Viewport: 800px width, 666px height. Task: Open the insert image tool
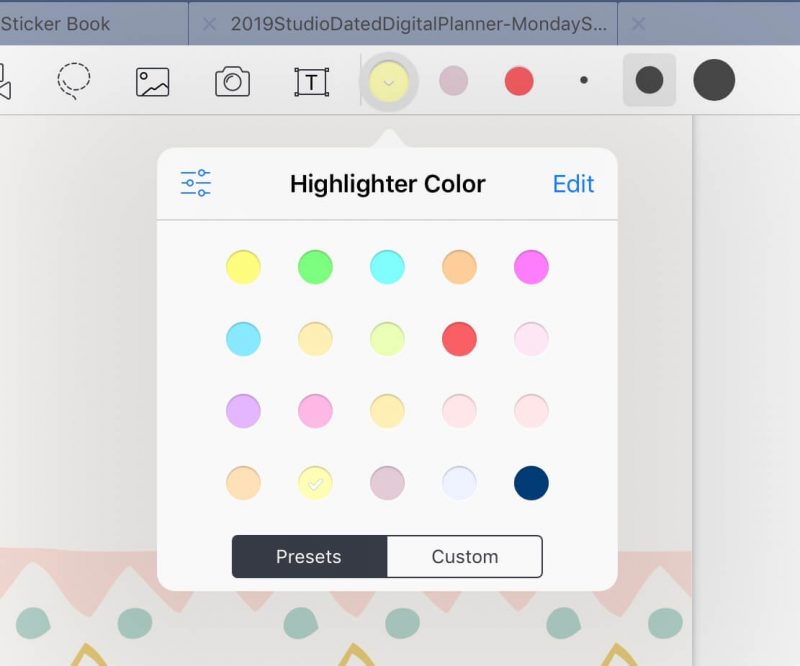tap(152, 83)
